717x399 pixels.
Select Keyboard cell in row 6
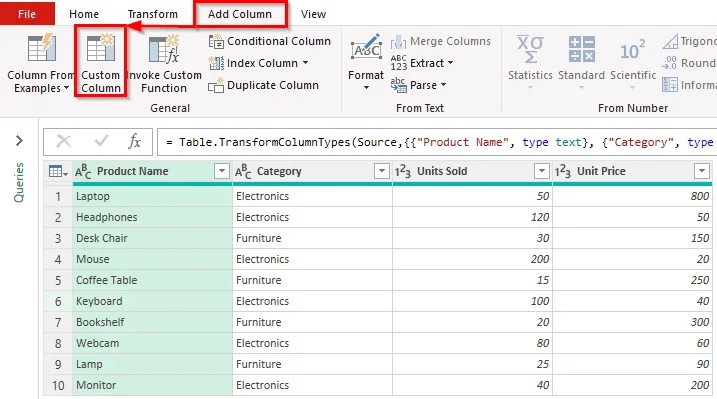click(x=152, y=302)
